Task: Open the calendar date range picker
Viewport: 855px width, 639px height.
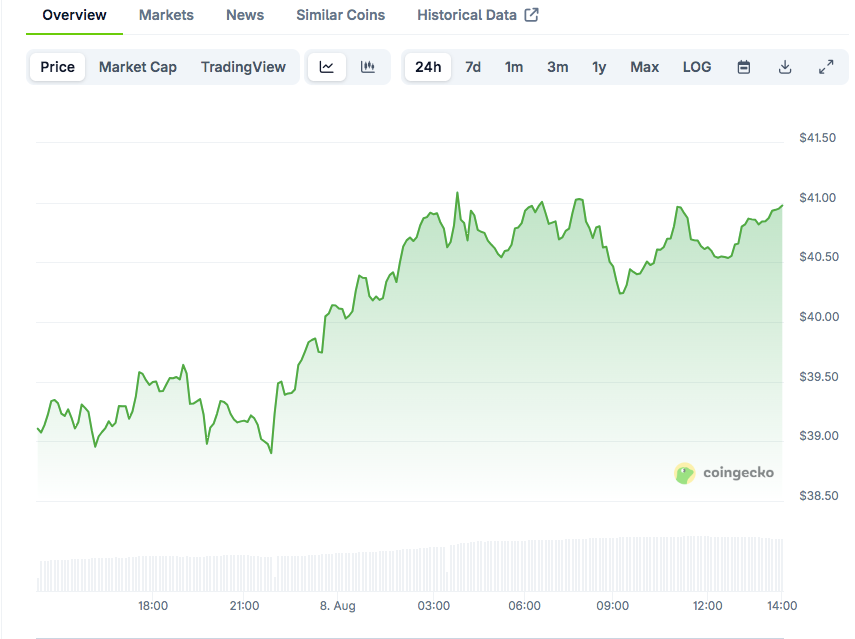Action: tap(744, 67)
